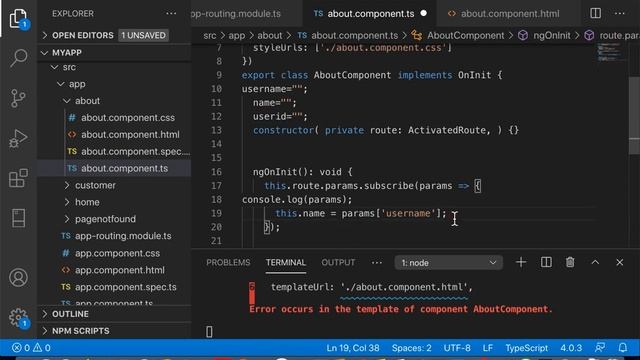Open the PROBLEMS panel tab
The width and height of the screenshot is (640, 360).
pos(228,262)
